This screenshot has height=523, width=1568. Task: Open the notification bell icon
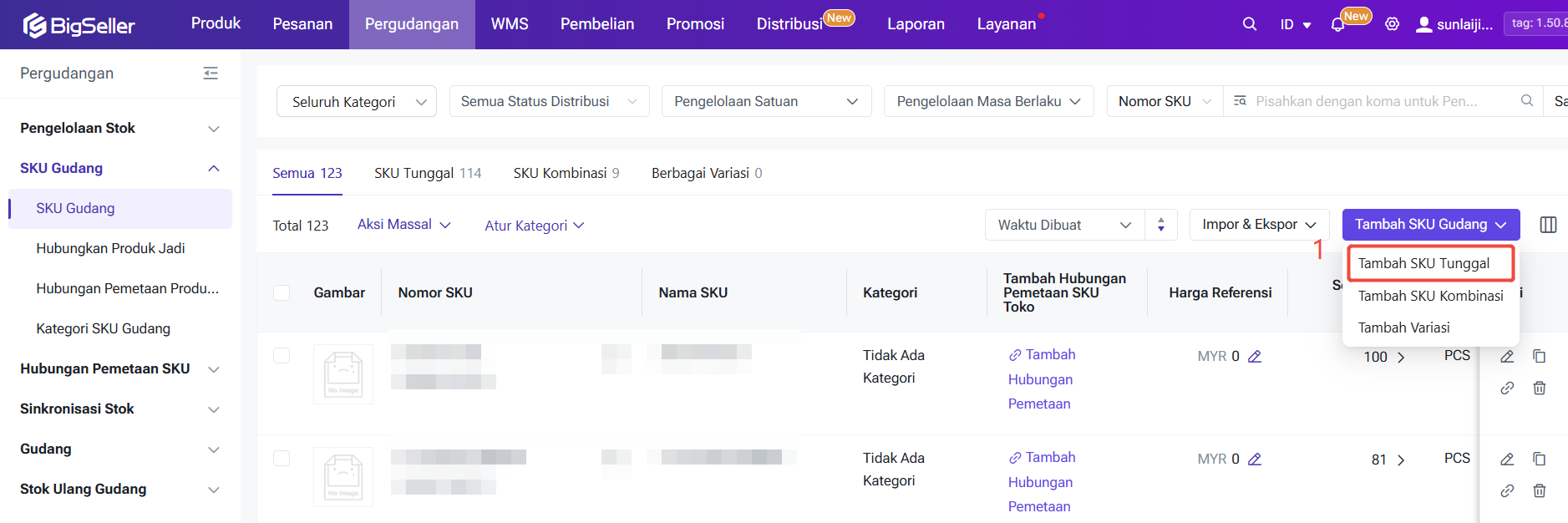point(1337,25)
